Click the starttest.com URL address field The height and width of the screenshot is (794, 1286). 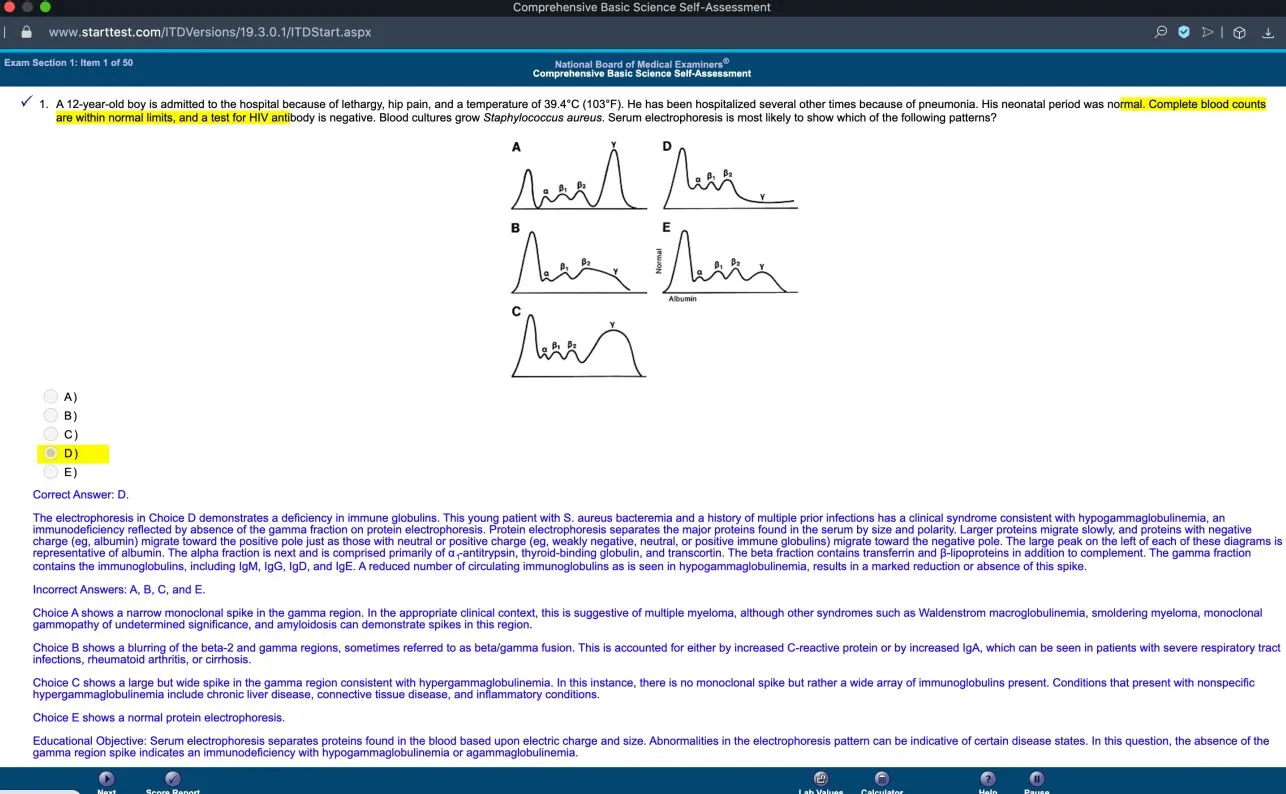point(210,32)
